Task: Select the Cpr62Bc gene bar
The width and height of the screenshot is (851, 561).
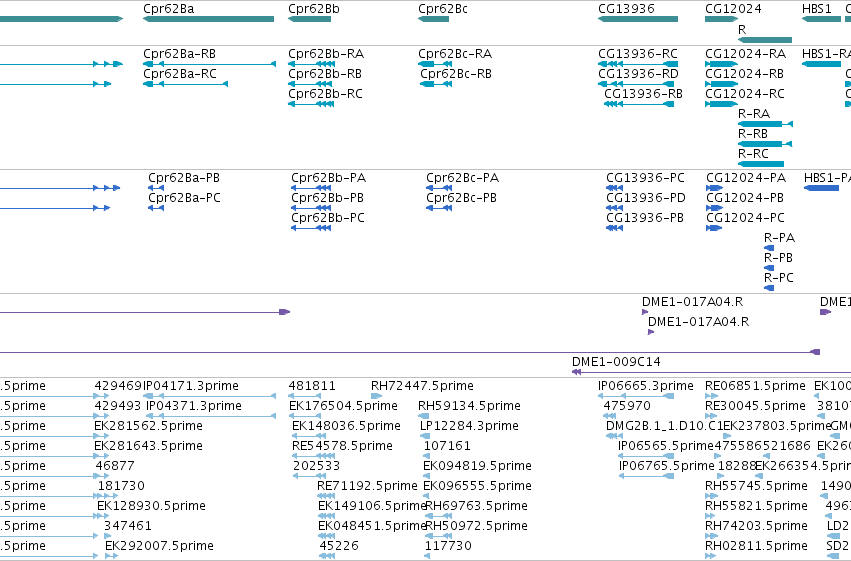Action: (x=433, y=19)
